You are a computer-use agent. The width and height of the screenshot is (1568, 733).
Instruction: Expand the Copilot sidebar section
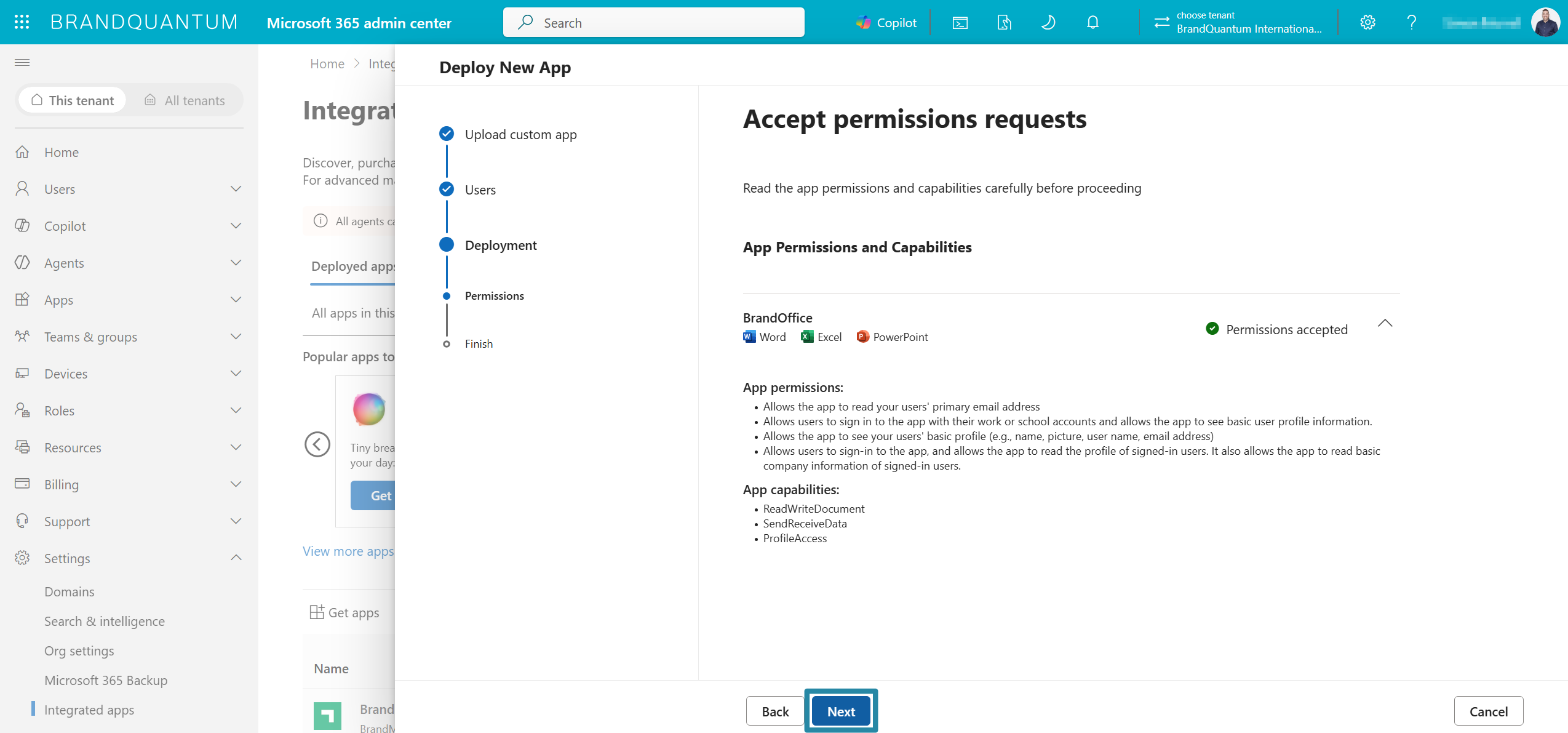[236, 226]
